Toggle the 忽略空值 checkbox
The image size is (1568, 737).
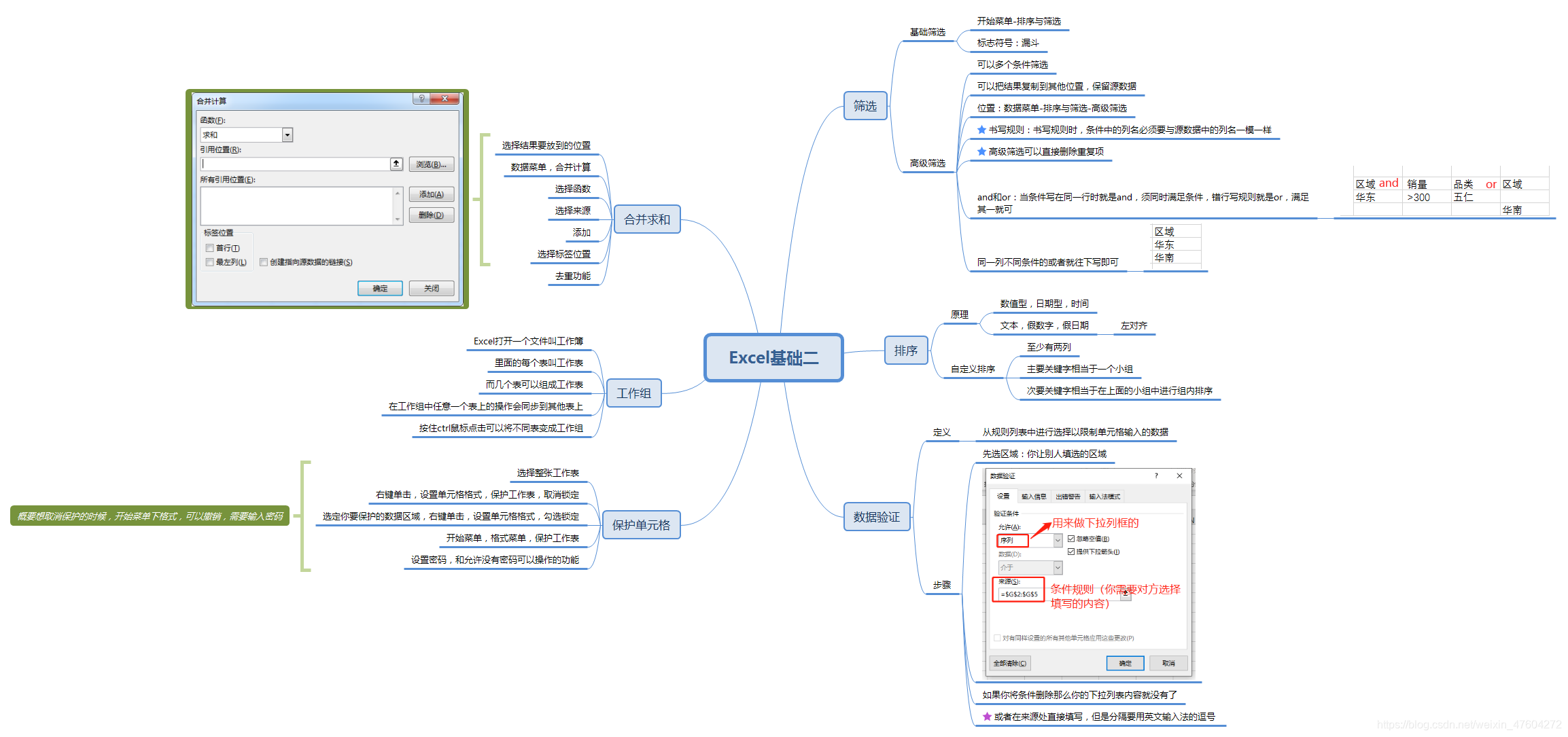1071,539
